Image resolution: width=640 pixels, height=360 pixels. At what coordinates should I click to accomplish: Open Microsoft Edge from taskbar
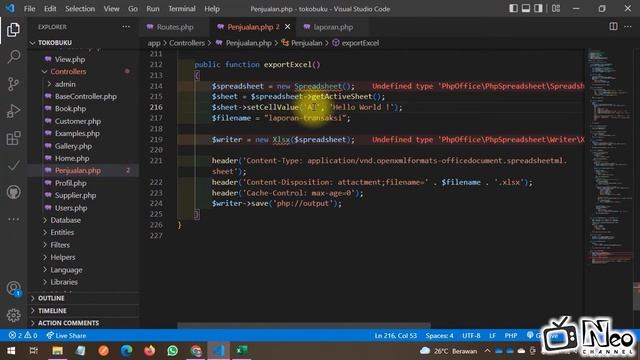pos(127,351)
